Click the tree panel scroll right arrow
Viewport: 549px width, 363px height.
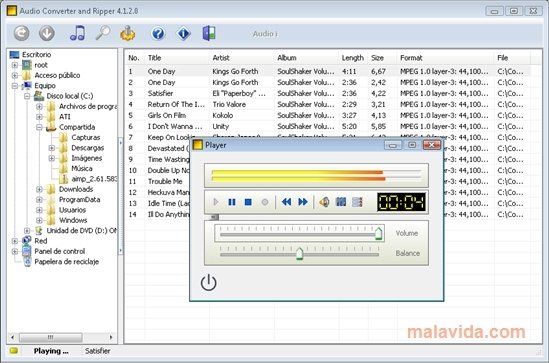pyautogui.click(x=111, y=337)
